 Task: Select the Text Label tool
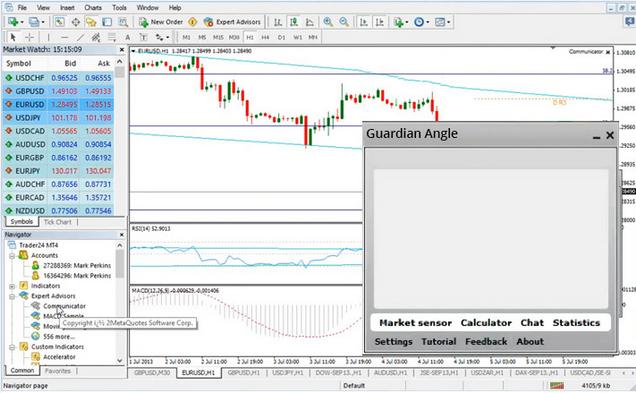pos(143,37)
